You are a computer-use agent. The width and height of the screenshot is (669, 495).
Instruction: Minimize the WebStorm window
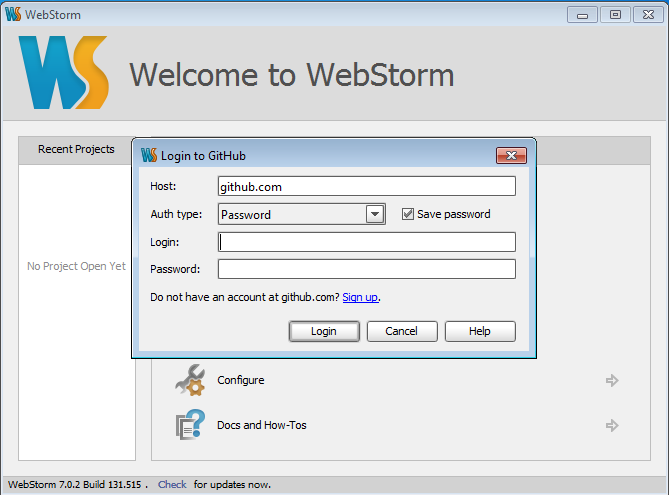(x=582, y=15)
